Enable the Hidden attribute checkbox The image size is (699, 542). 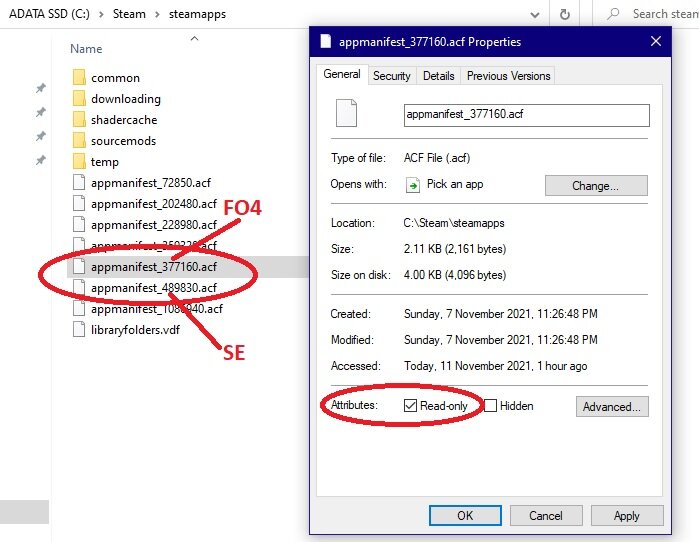[x=490, y=405]
